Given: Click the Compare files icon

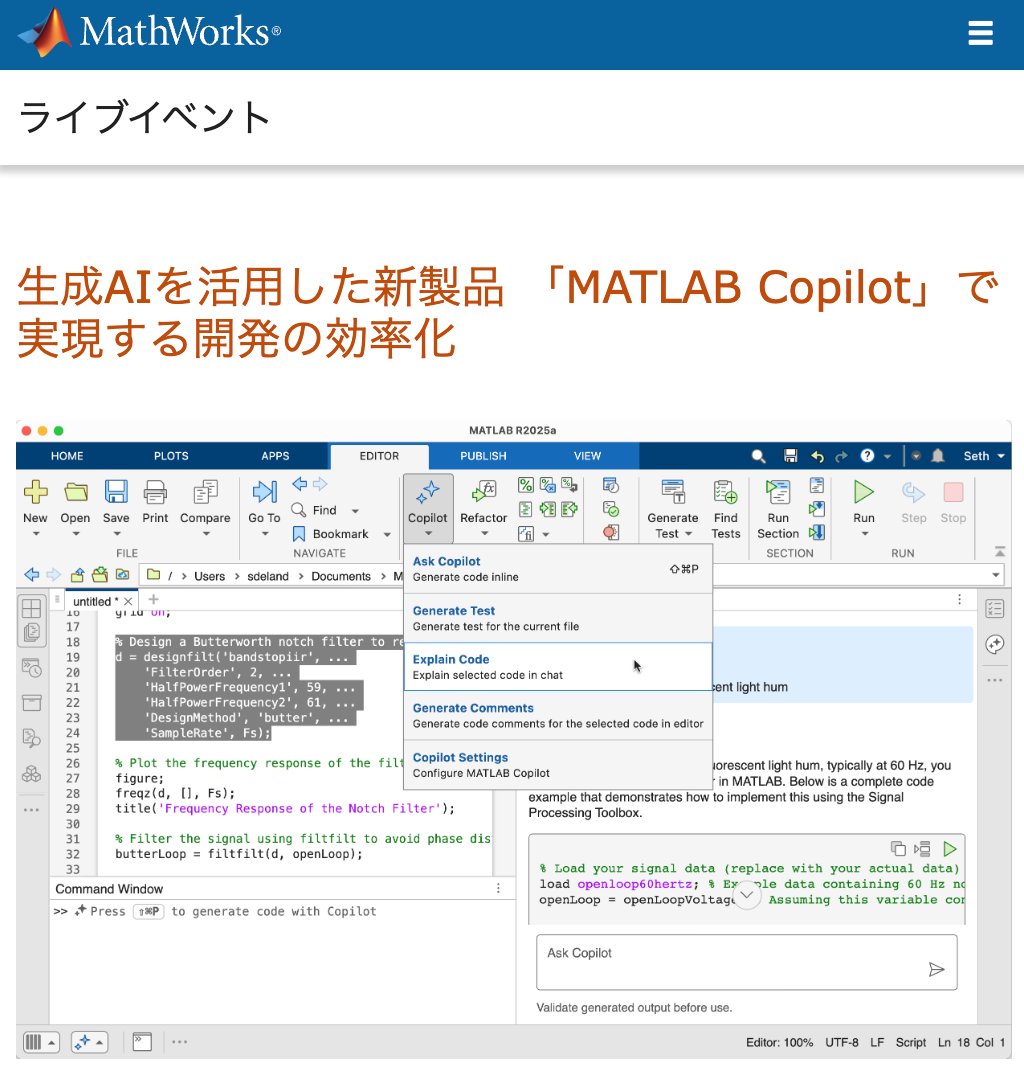Looking at the screenshot, I should [x=205, y=491].
